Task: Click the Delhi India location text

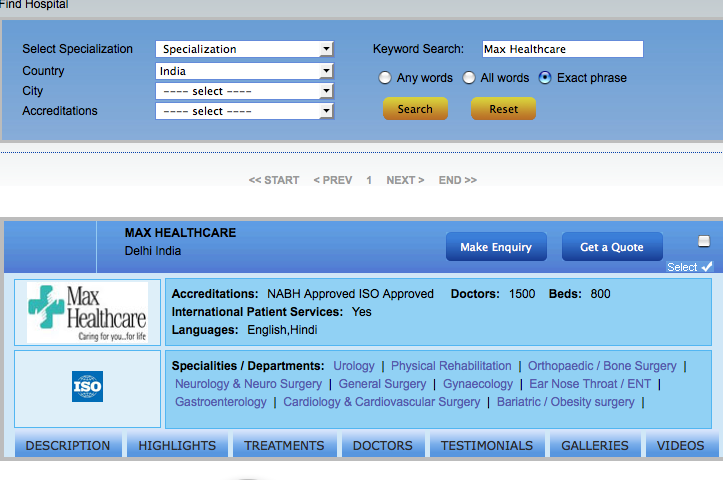Action: [153, 251]
